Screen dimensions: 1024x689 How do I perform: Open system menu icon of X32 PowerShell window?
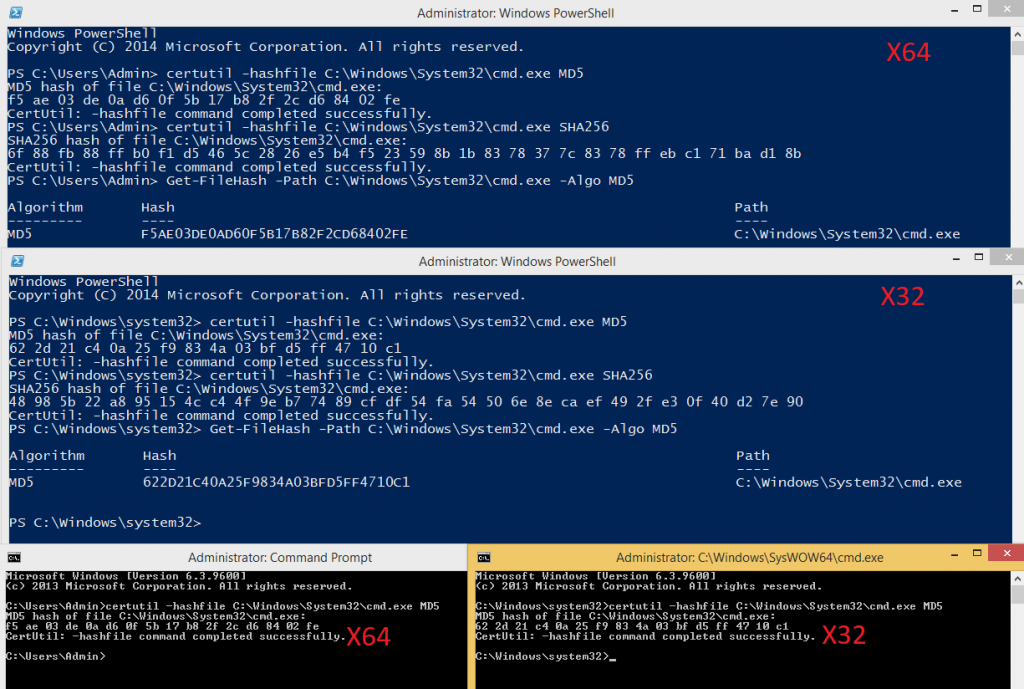click(x=16, y=262)
